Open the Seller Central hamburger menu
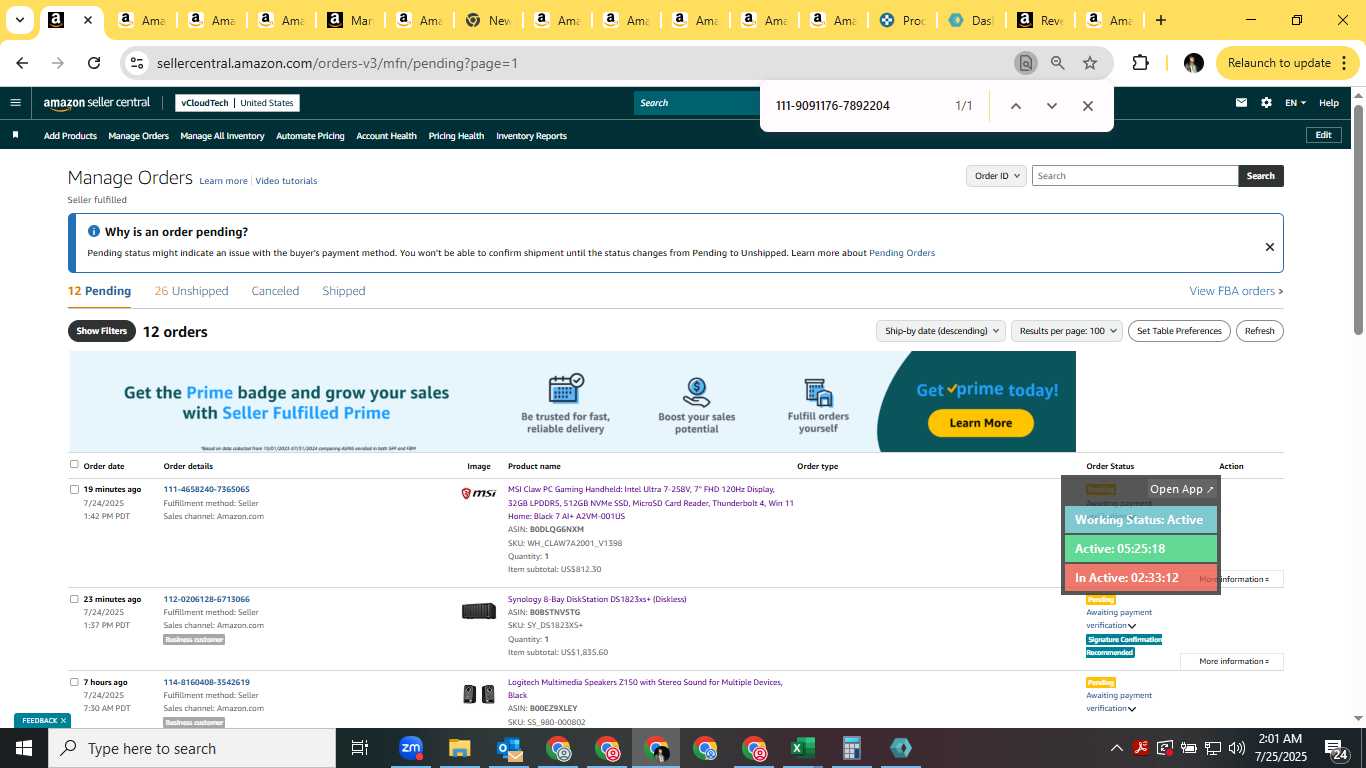The image size is (1366, 768). tap(15, 102)
